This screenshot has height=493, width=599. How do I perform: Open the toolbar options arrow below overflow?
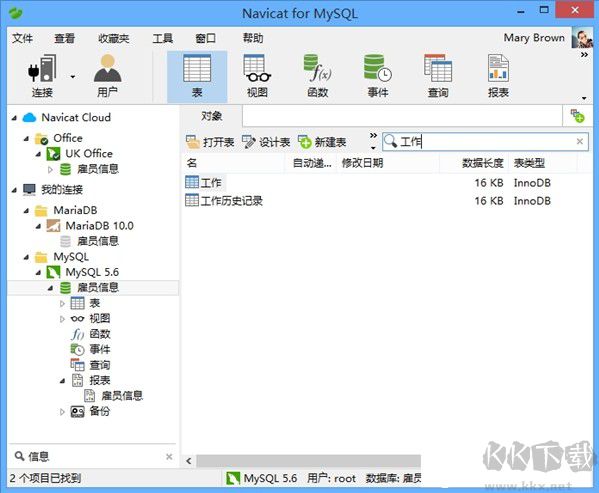(584, 99)
